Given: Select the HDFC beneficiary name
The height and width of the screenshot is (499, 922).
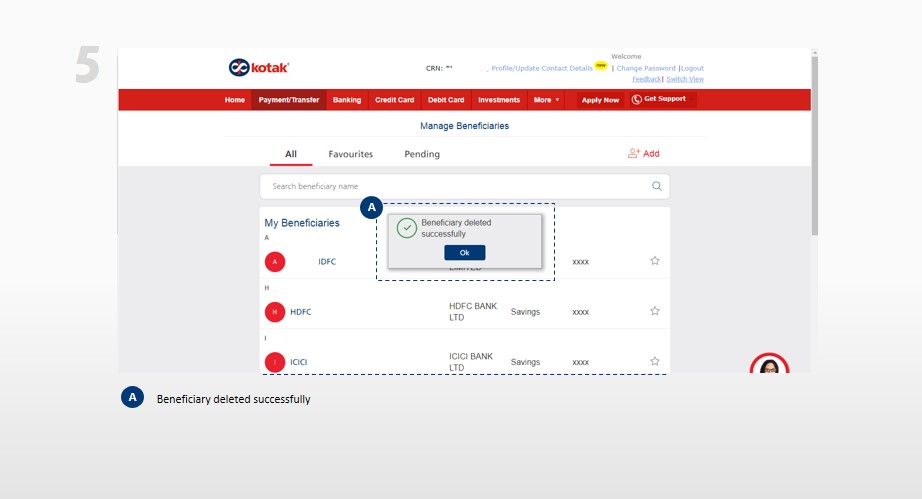Looking at the screenshot, I should [300, 312].
